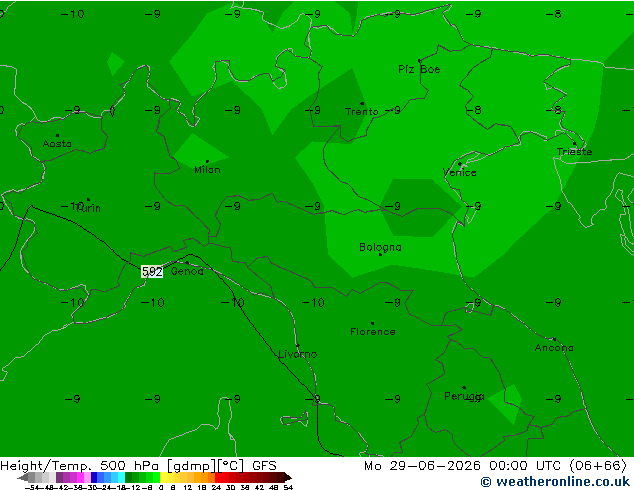Click the Piz Boe location label

pos(419,70)
